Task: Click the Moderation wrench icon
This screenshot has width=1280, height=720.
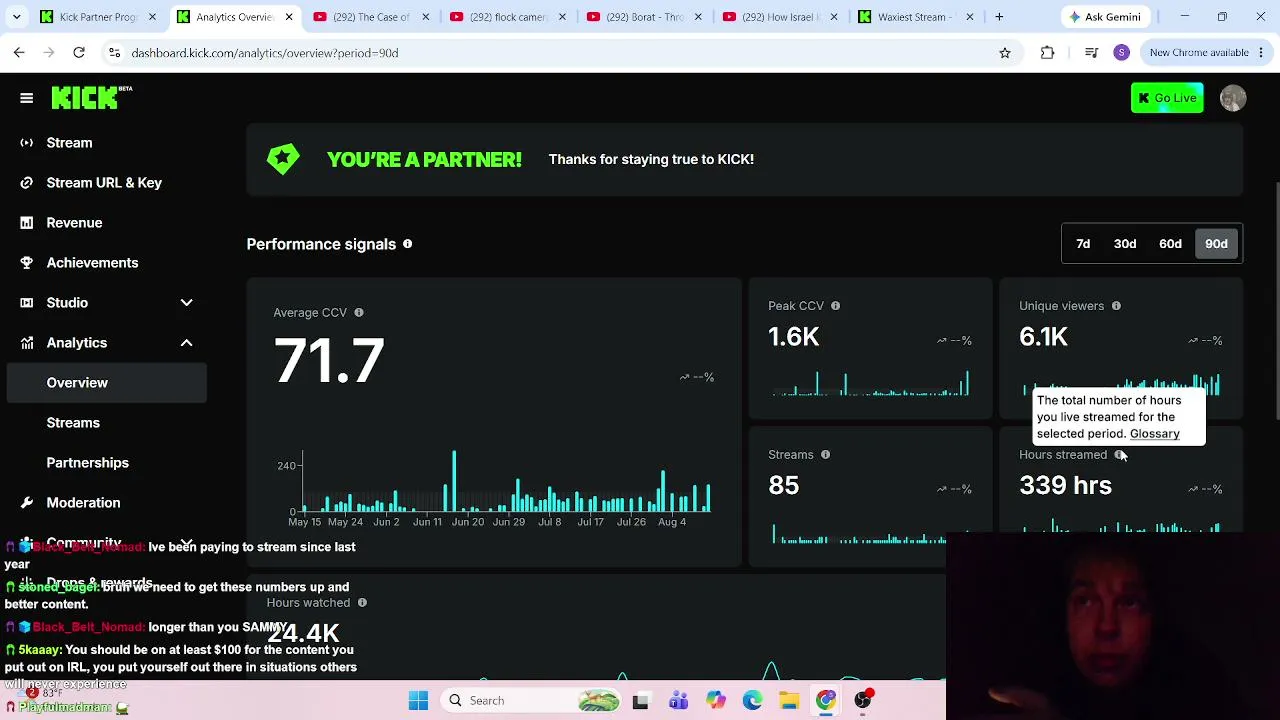Action: 27,503
